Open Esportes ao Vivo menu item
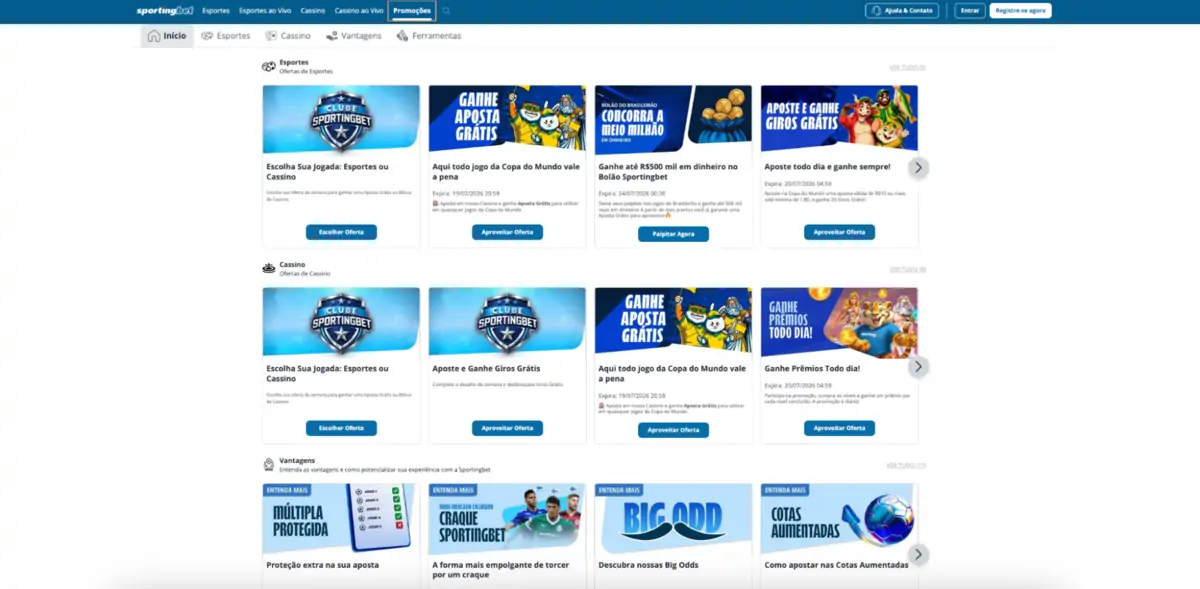 click(x=265, y=10)
